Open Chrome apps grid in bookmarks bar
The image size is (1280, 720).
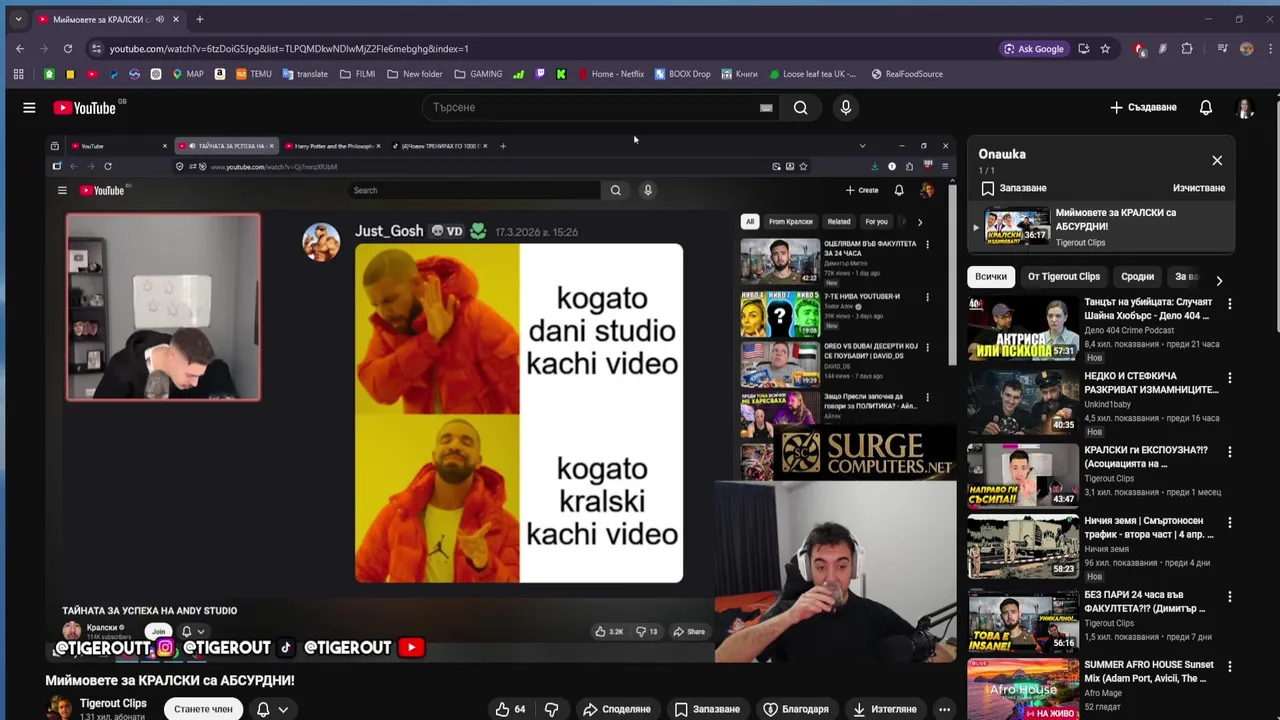point(18,74)
